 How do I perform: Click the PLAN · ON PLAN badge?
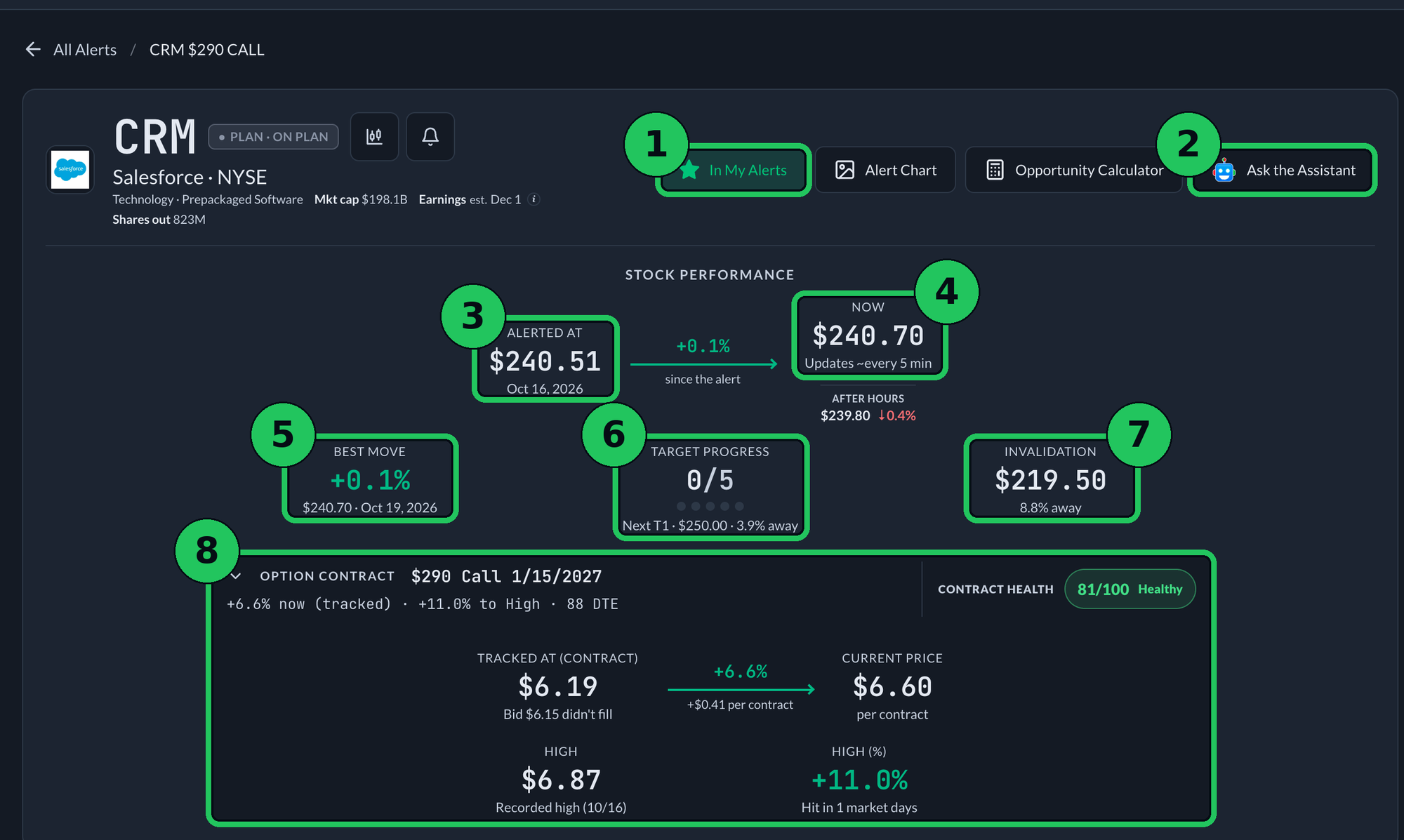pyautogui.click(x=273, y=137)
